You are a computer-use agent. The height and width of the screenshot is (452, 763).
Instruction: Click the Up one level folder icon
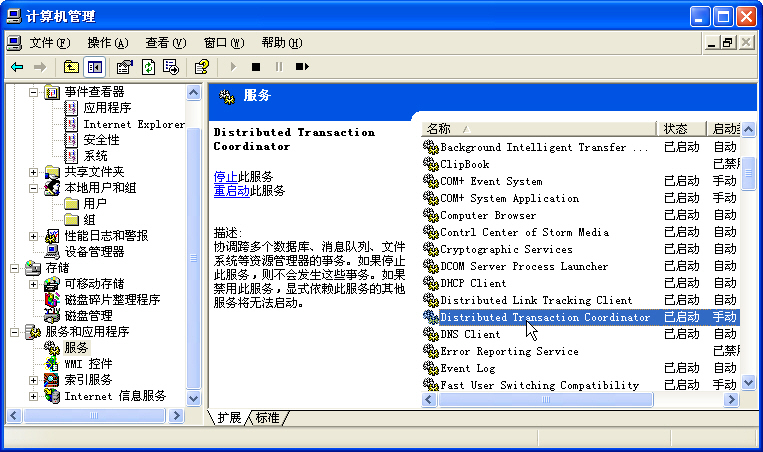click(71, 67)
